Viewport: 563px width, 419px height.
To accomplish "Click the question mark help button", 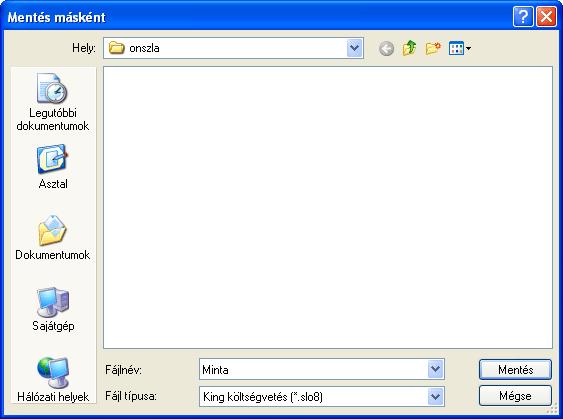I will [x=523, y=17].
